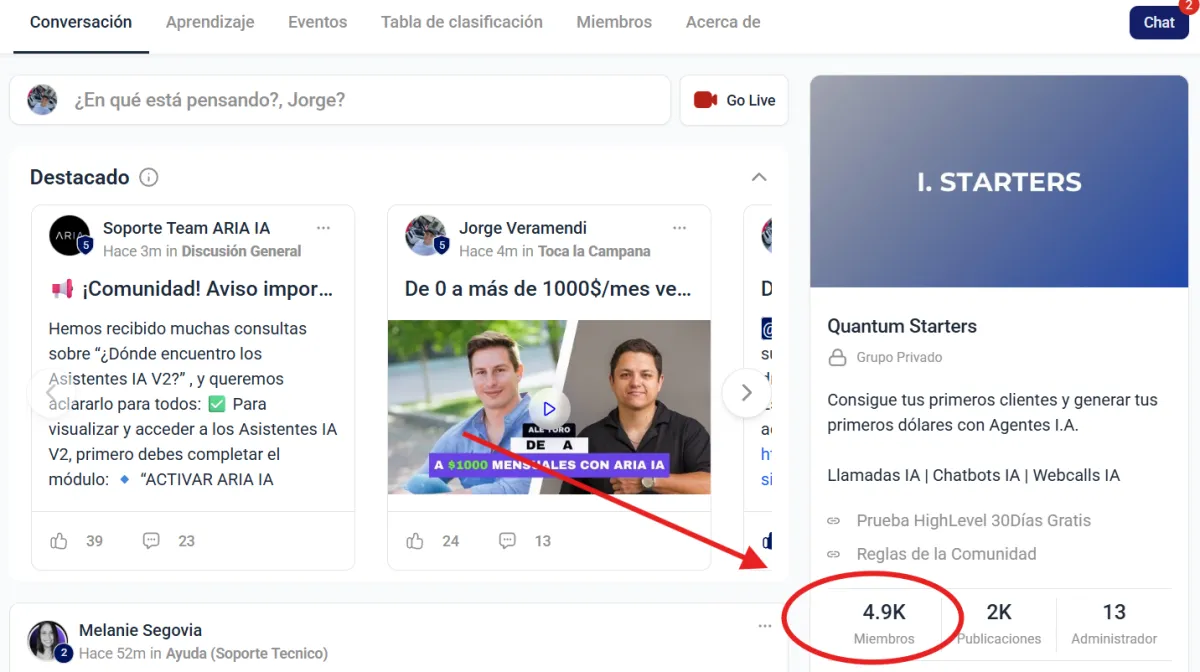Open options menu on Melanie Segovia post
This screenshot has height=672, width=1200.
tap(765, 626)
